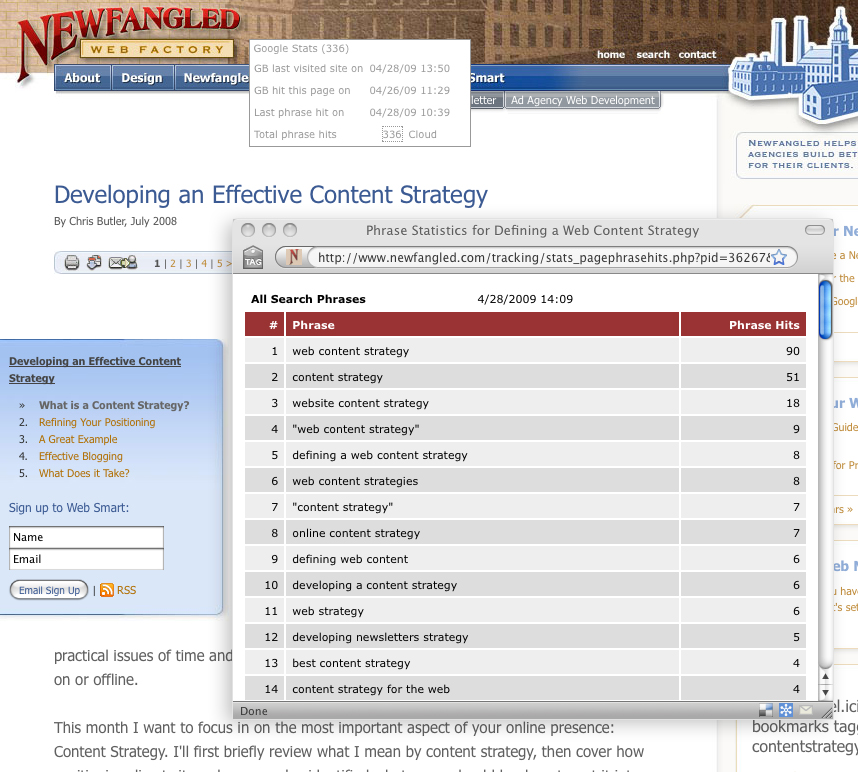Image resolution: width=858 pixels, height=772 pixels.
Task: Open the Cloud link in Google Stats box
Action: (422, 134)
